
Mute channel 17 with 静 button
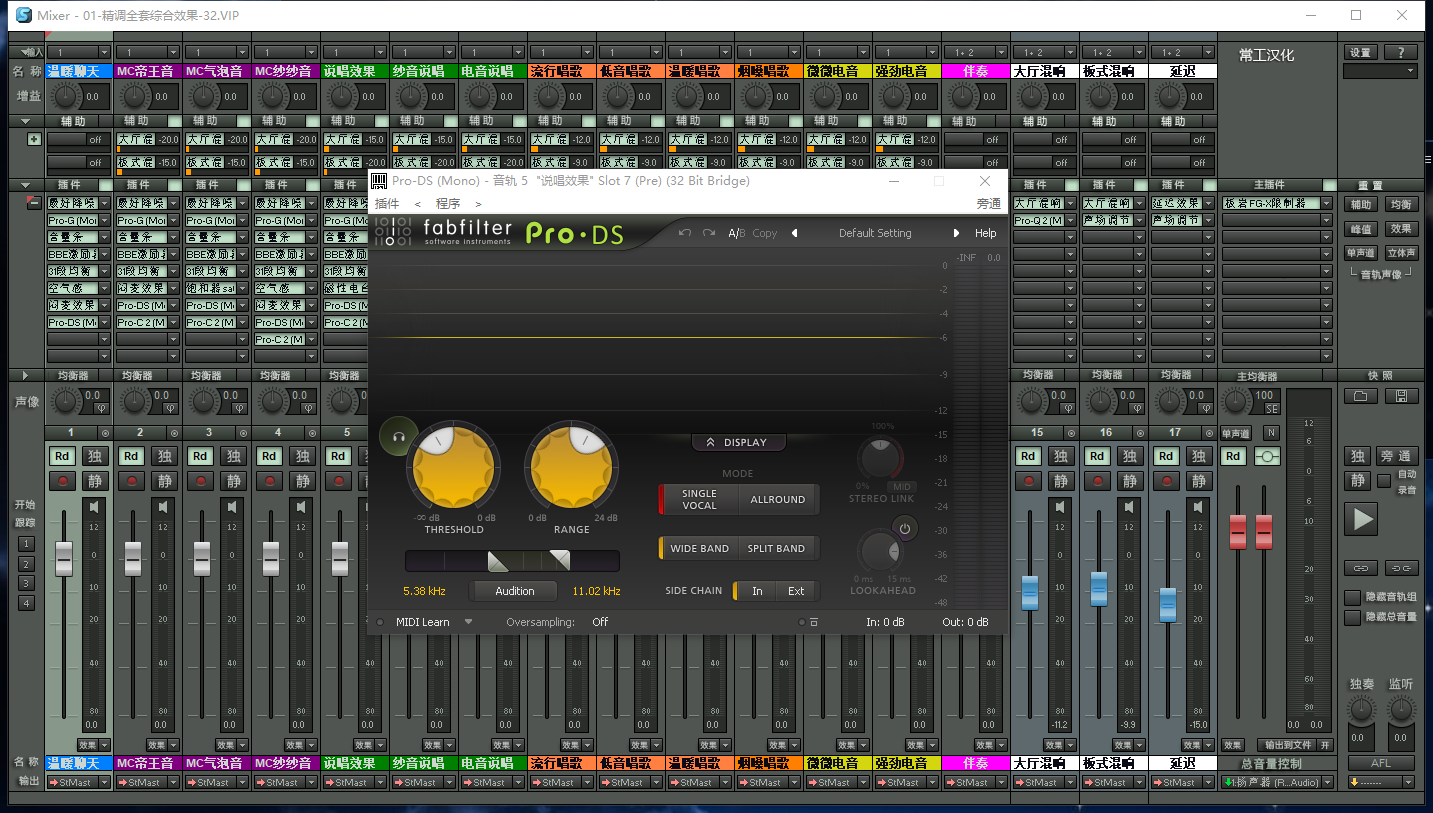[1199, 481]
